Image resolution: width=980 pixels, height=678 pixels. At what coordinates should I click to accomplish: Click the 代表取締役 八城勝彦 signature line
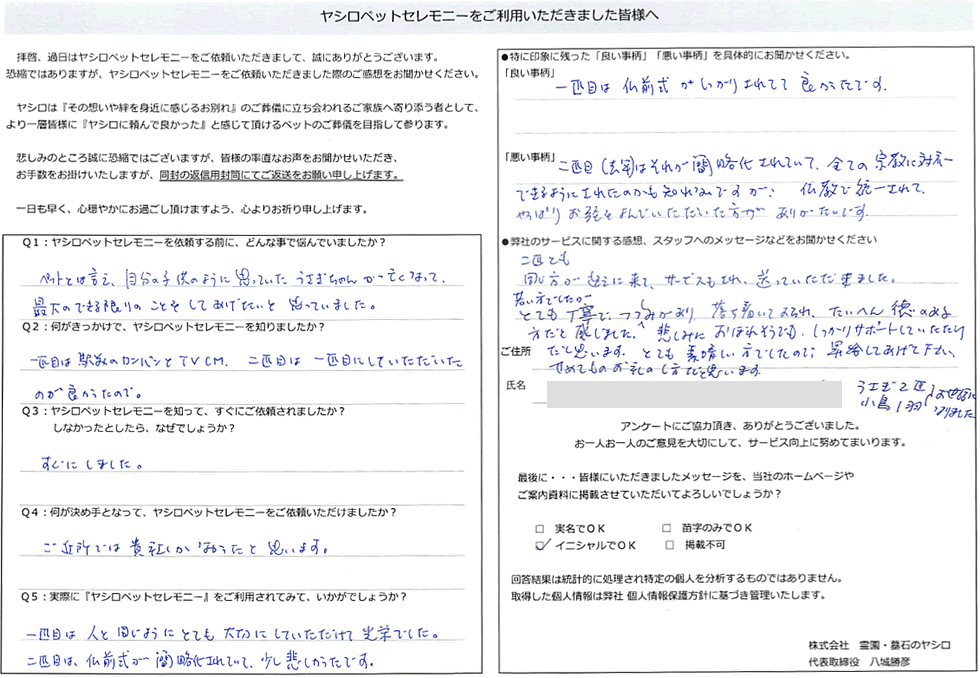click(877, 662)
